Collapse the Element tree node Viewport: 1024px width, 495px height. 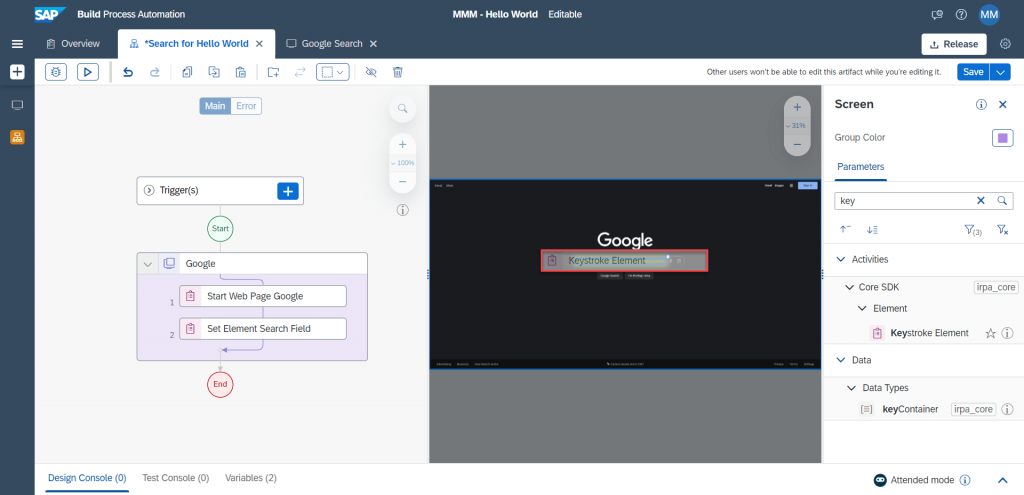(861, 308)
